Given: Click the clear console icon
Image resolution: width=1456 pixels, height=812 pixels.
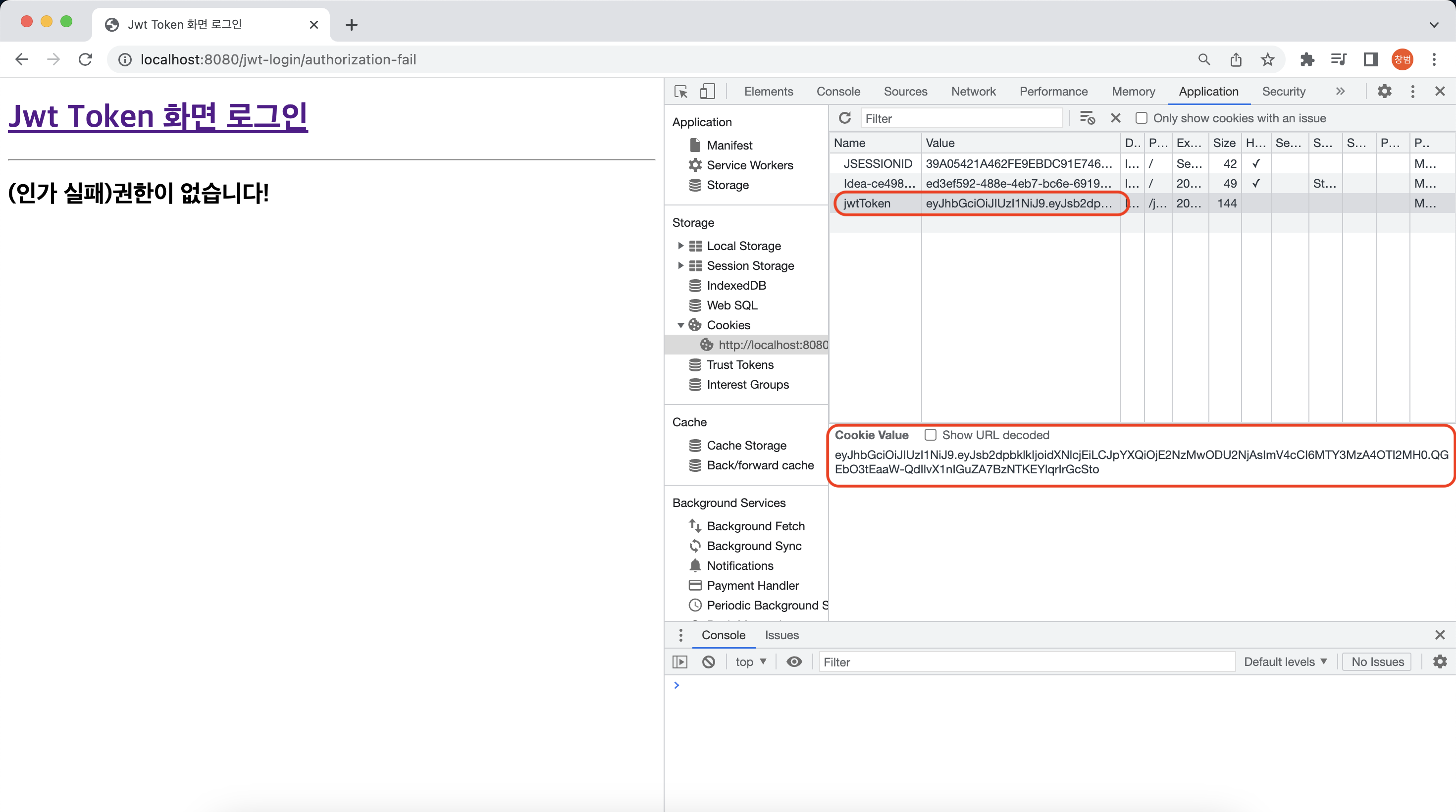Looking at the screenshot, I should point(708,661).
